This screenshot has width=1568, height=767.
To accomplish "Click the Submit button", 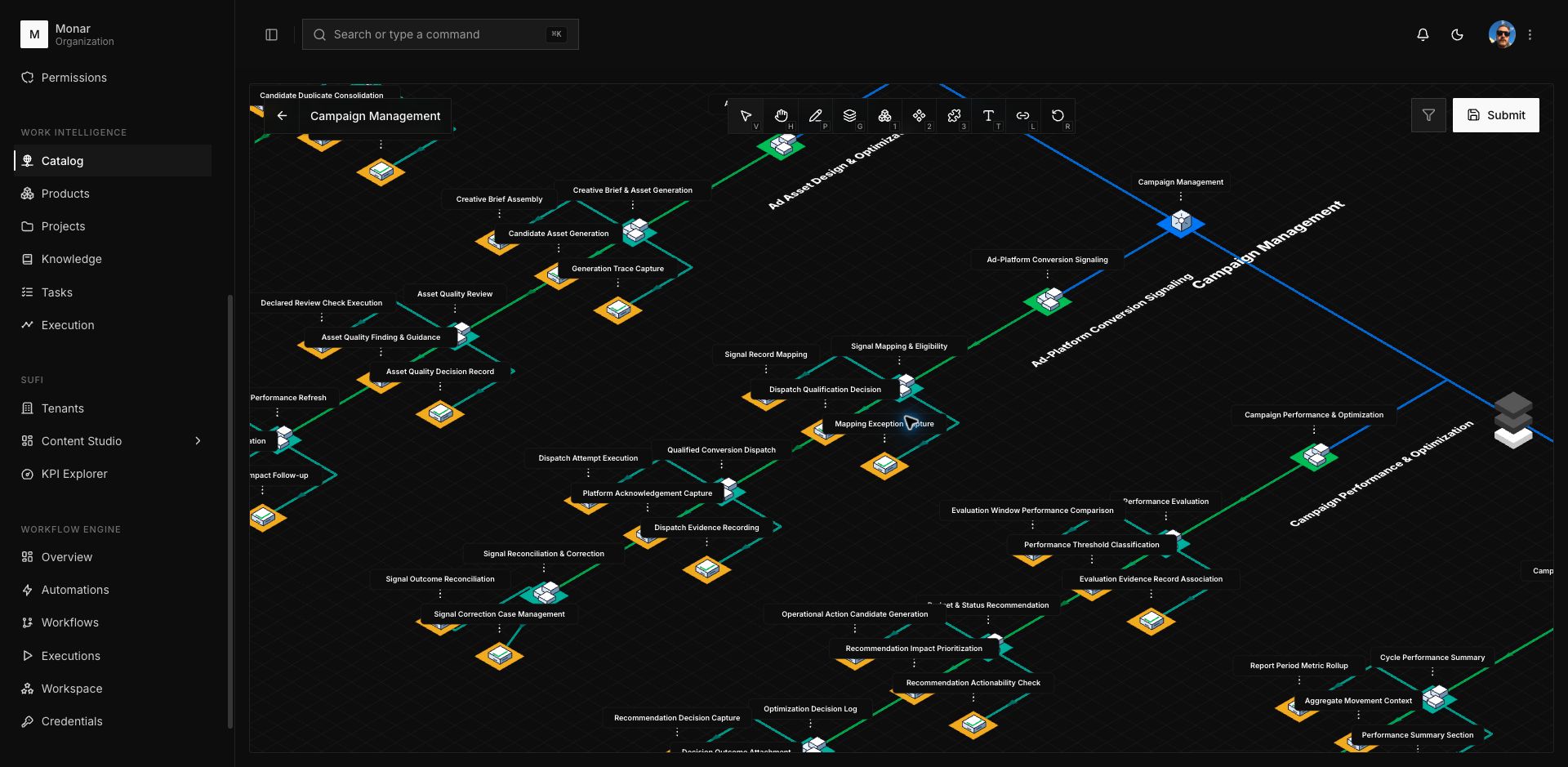I will pos(1495,115).
